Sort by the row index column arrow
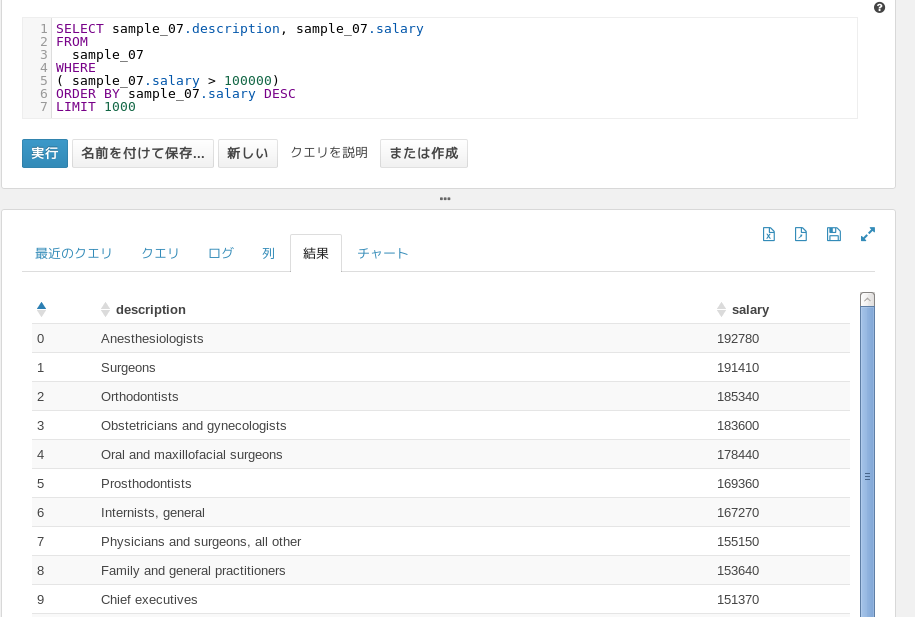 [41, 309]
